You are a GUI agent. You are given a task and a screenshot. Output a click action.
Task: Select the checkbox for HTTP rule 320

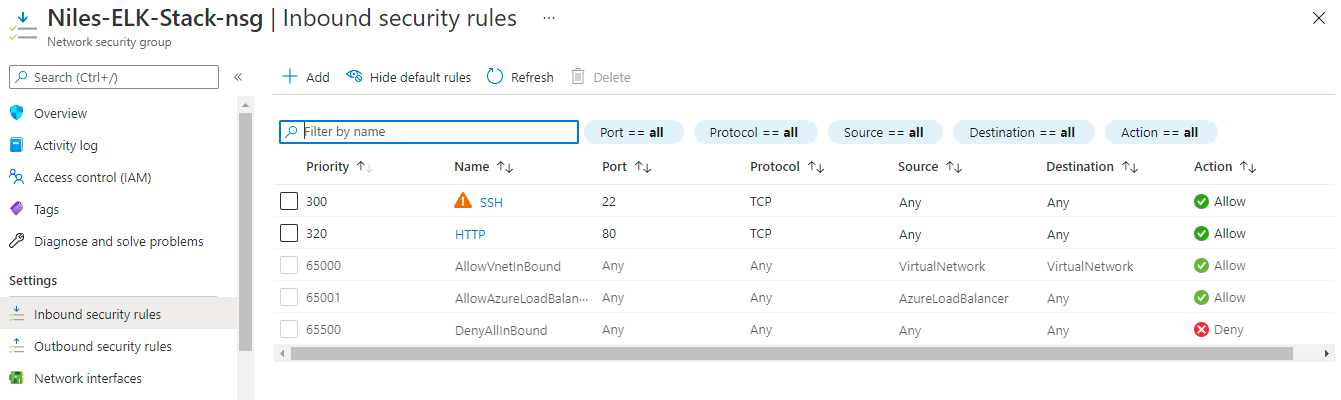[x=289, y=233]
